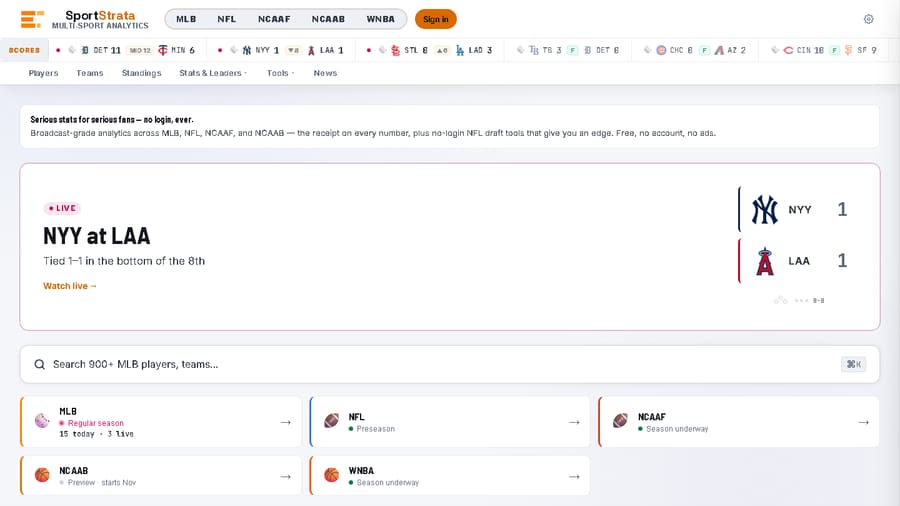The height and width of the screenshot is (506, 900).
Task: Click the Search 900+ MLB players field
Action: [x=449, y=364]
